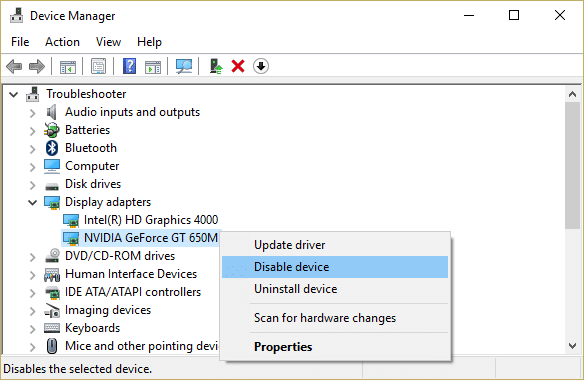Expand Audio inputs and outputs
The height and width of the screenshot is (380, 584).
pos(33,113)
